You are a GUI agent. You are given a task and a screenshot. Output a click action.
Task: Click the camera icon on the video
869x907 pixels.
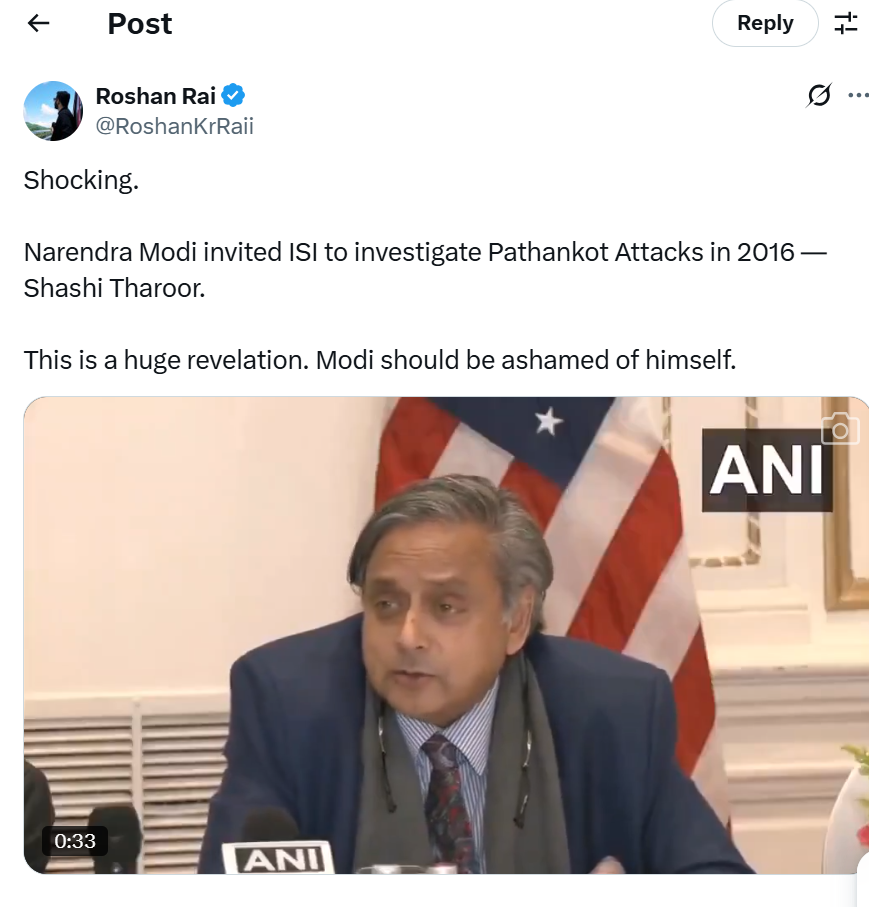click(x=840, y=429)
